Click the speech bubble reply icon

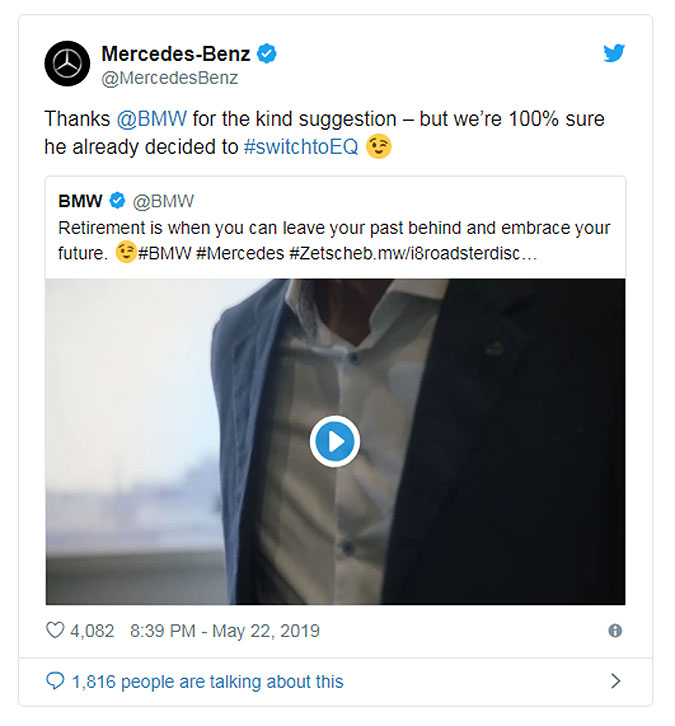tap(55, 681)
